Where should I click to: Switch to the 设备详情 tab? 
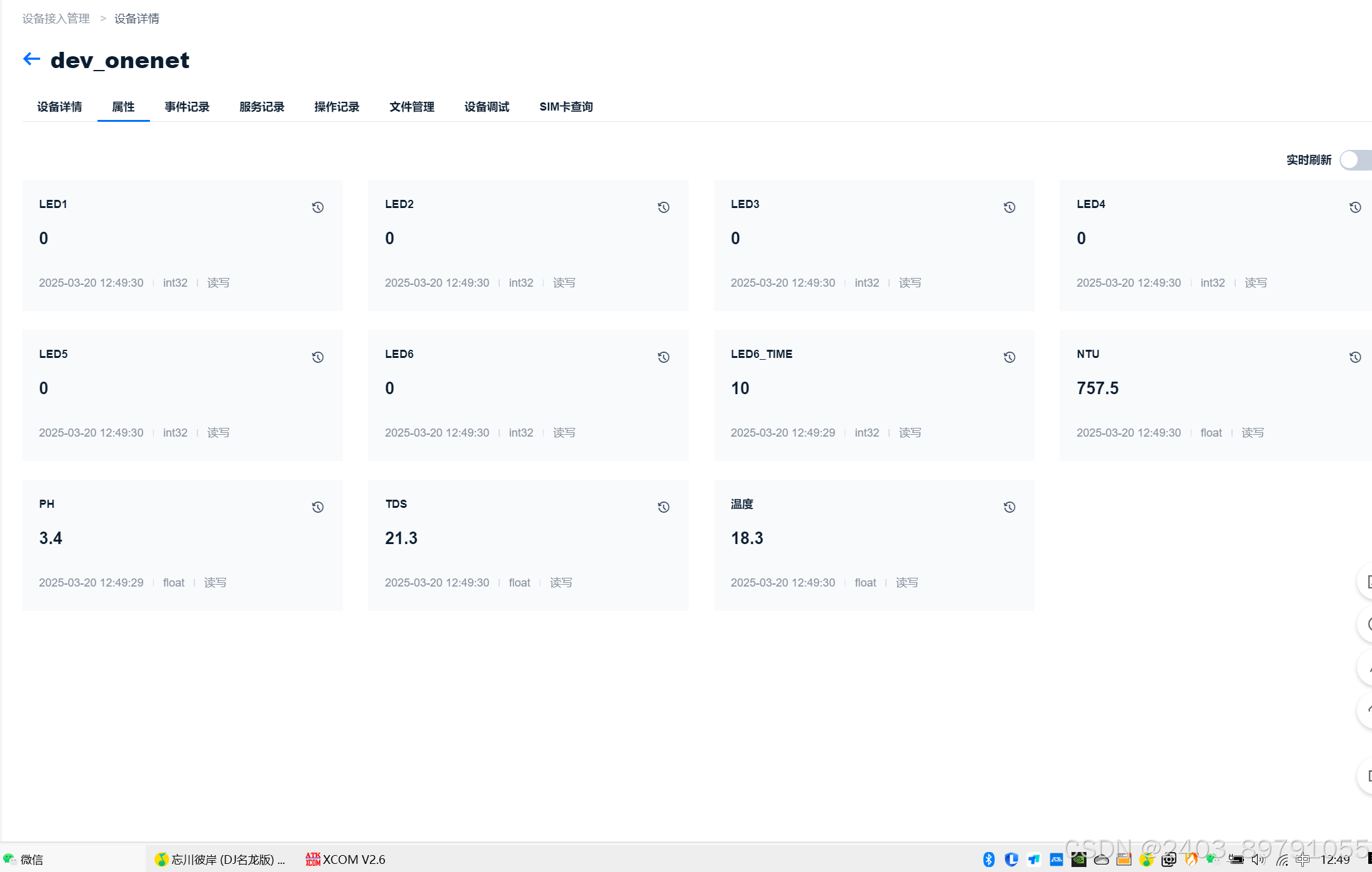[59, 107]
